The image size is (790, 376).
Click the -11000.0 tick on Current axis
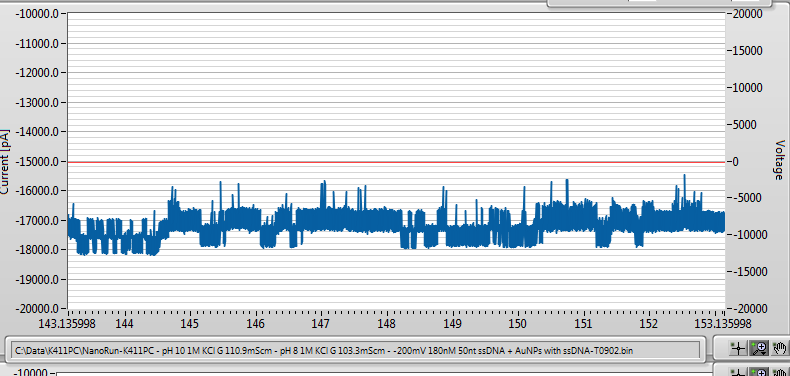coord(38,43)
